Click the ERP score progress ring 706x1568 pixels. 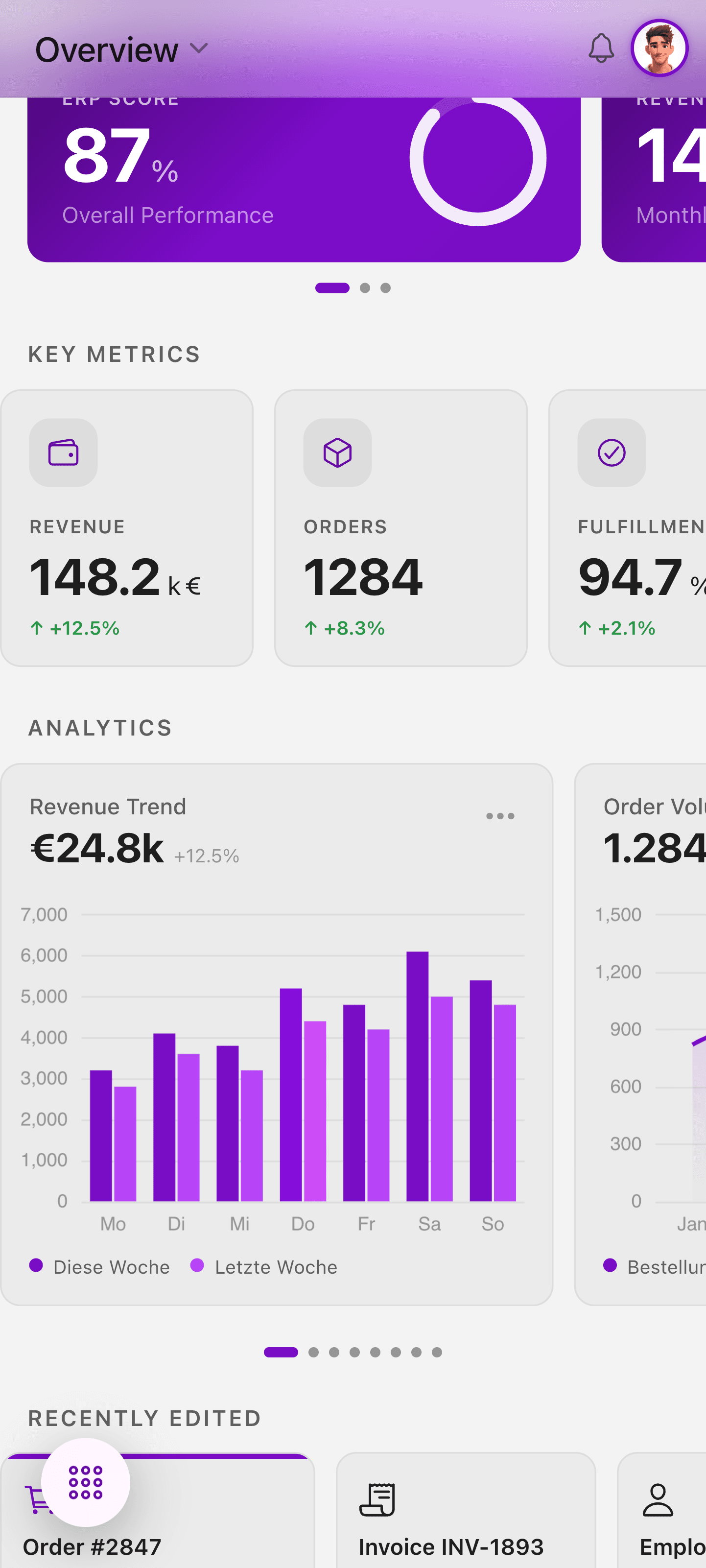point(478,158)
